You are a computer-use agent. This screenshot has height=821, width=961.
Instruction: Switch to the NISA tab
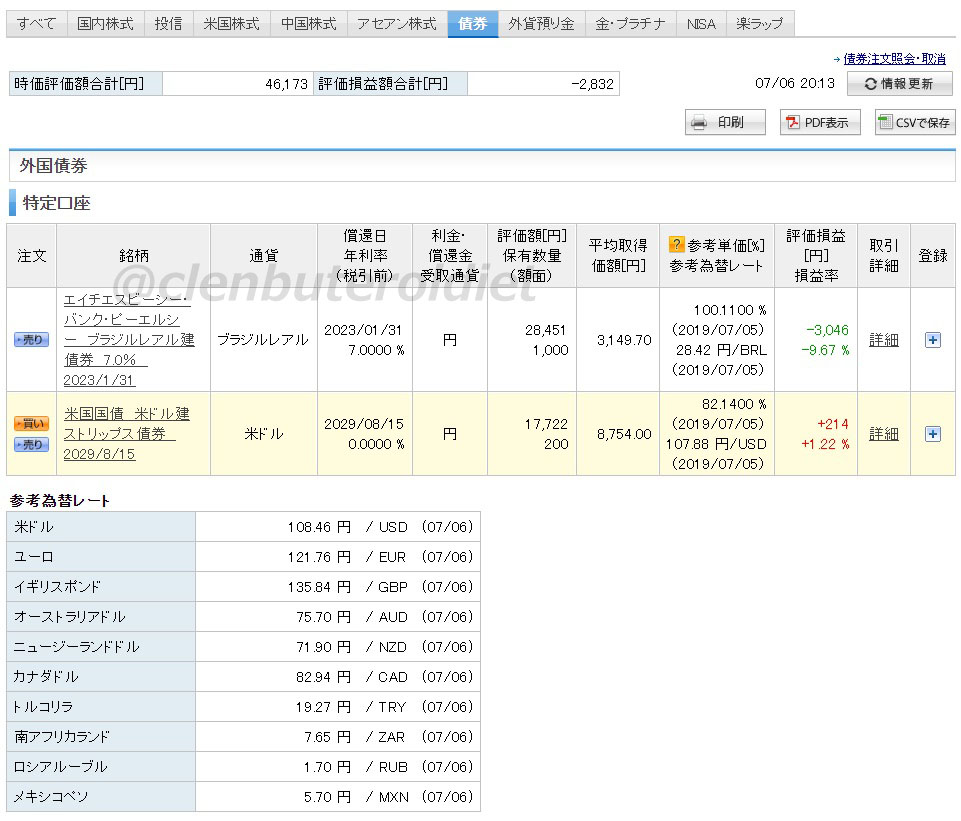(x=701, y=24)
